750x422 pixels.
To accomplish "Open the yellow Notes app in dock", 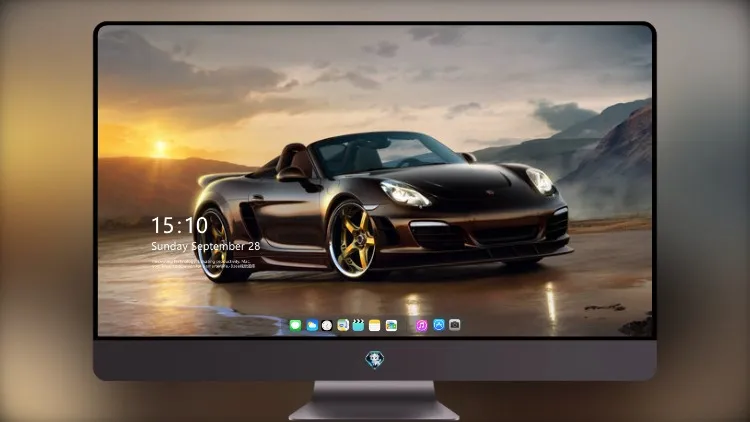I will pyautogui.click(x=375, y=325).
